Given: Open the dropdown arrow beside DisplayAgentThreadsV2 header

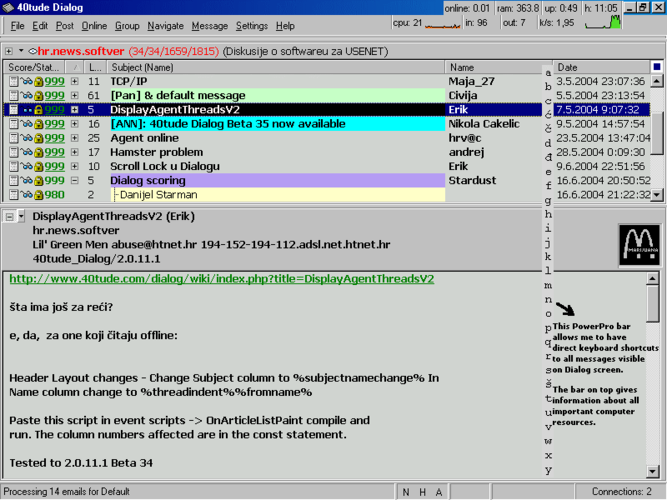Looking at the screenshot, I should (21, 217).
